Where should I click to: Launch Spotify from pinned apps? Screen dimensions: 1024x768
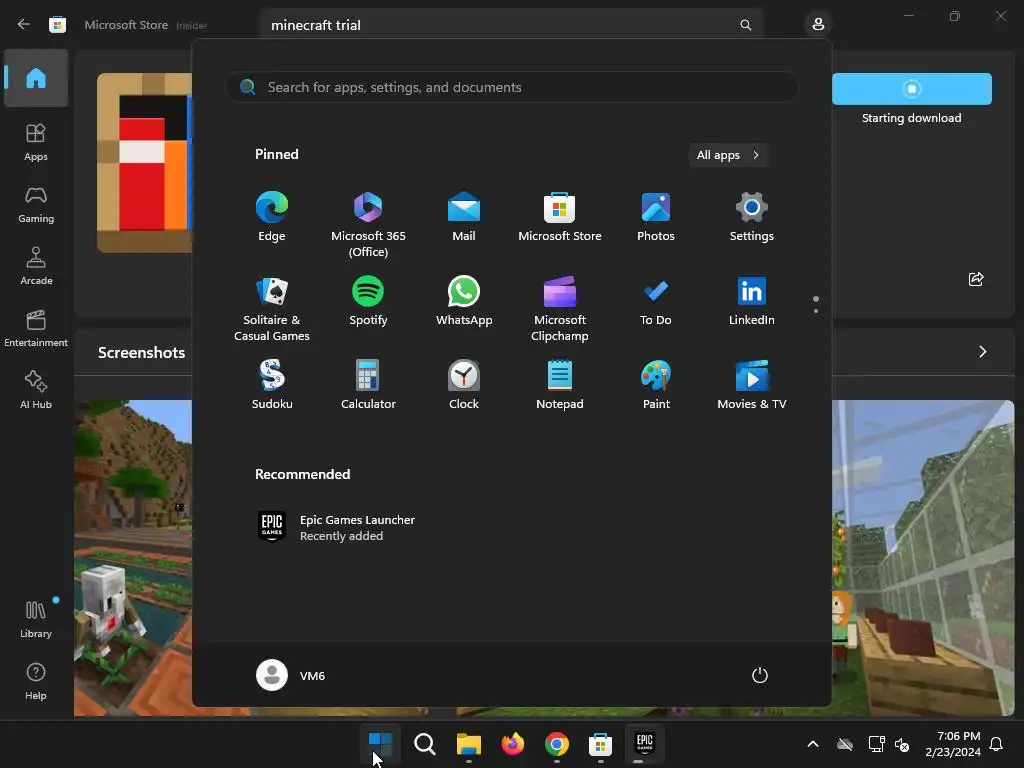click(368, 301)
